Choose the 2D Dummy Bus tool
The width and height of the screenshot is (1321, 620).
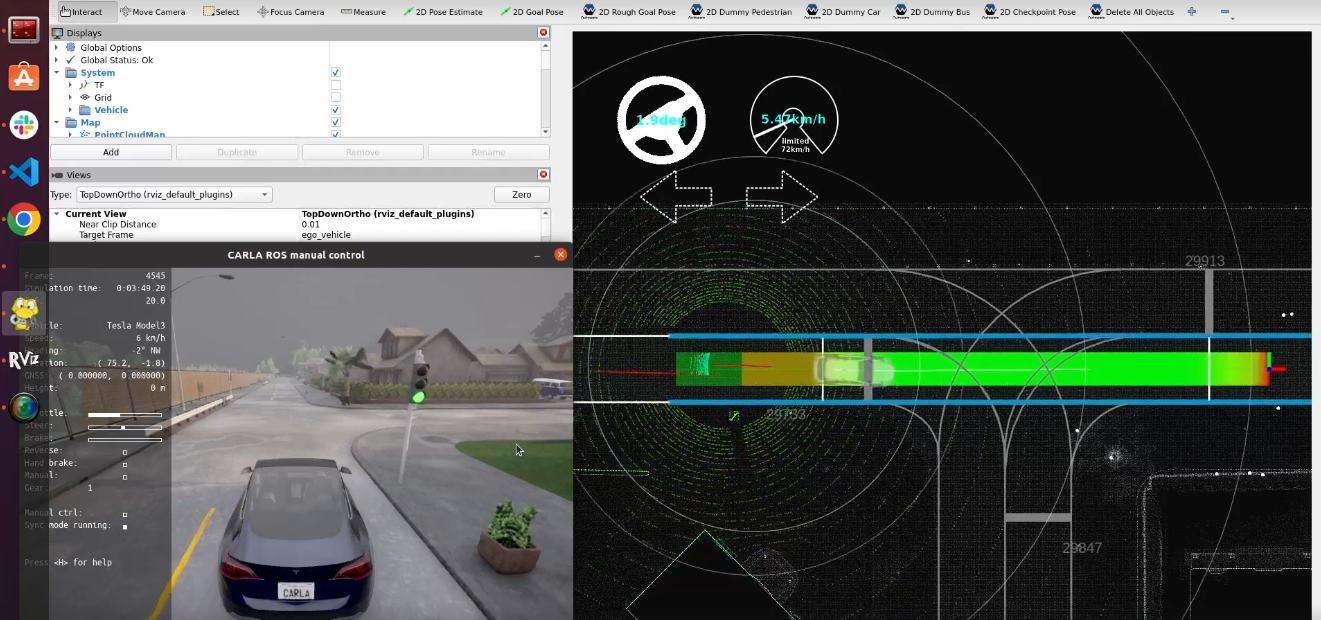tap(932, 12)
